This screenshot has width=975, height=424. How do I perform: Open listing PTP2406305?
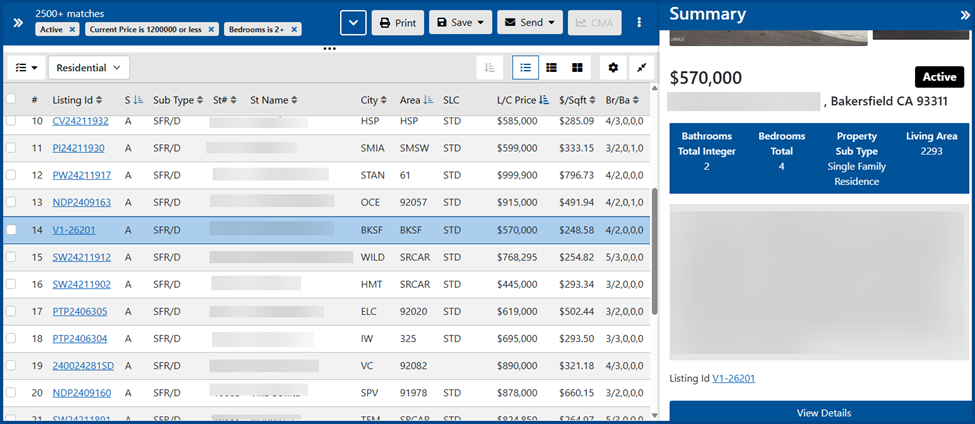80,311
